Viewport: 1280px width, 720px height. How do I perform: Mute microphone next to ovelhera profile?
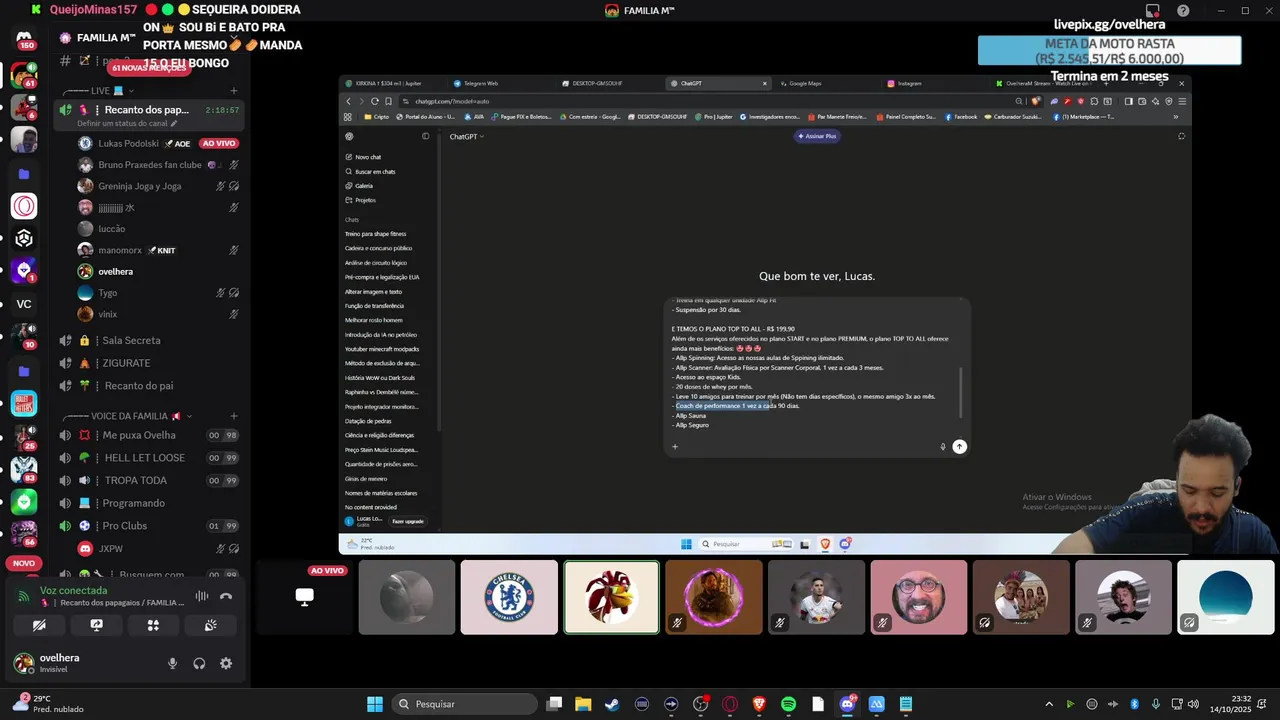172,663
